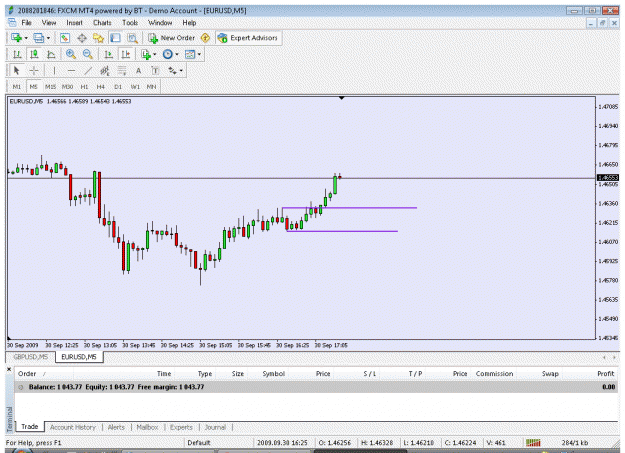
Task: Close the Terminal panel with x
Action: click(x=9, y=369)
